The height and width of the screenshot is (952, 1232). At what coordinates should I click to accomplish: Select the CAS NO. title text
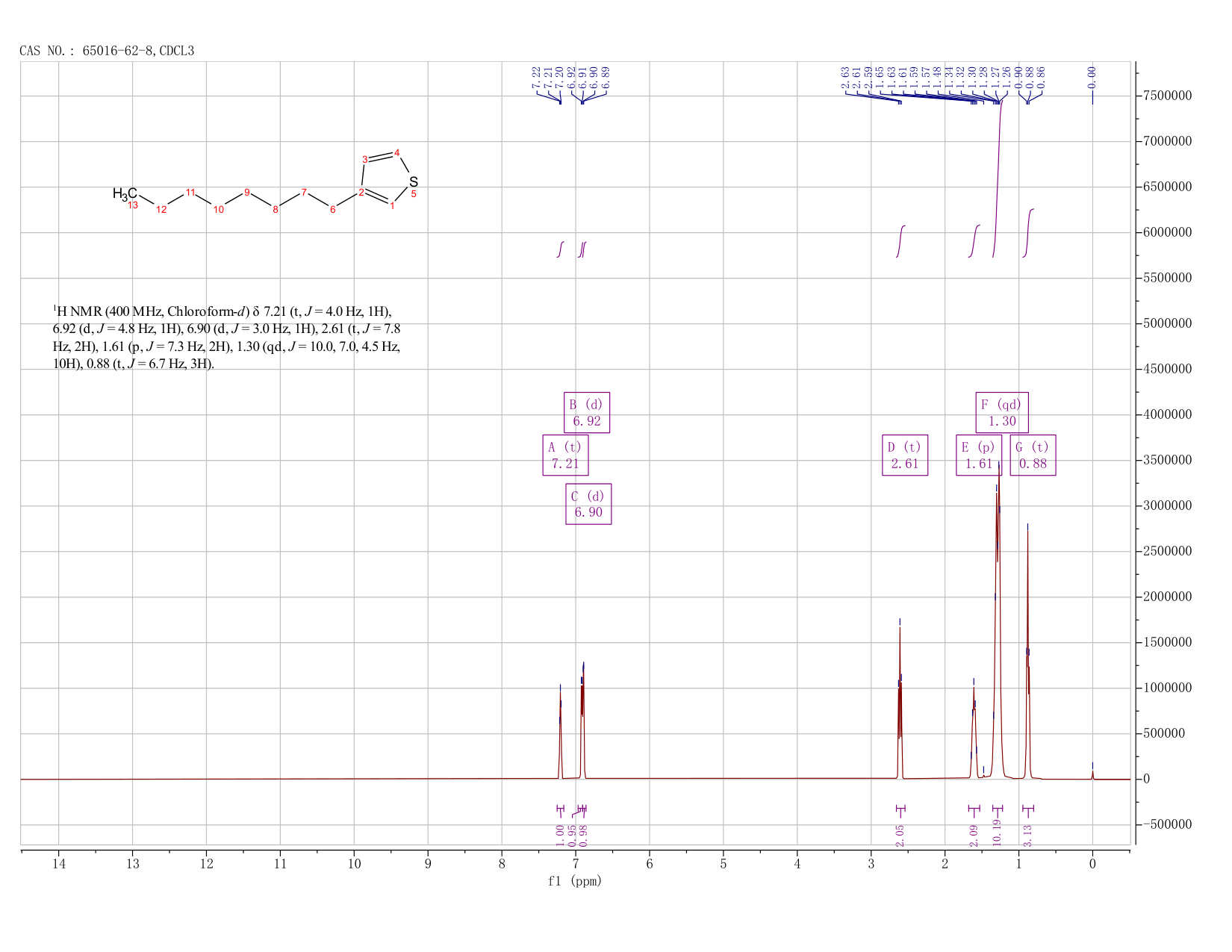click(107, 51)
